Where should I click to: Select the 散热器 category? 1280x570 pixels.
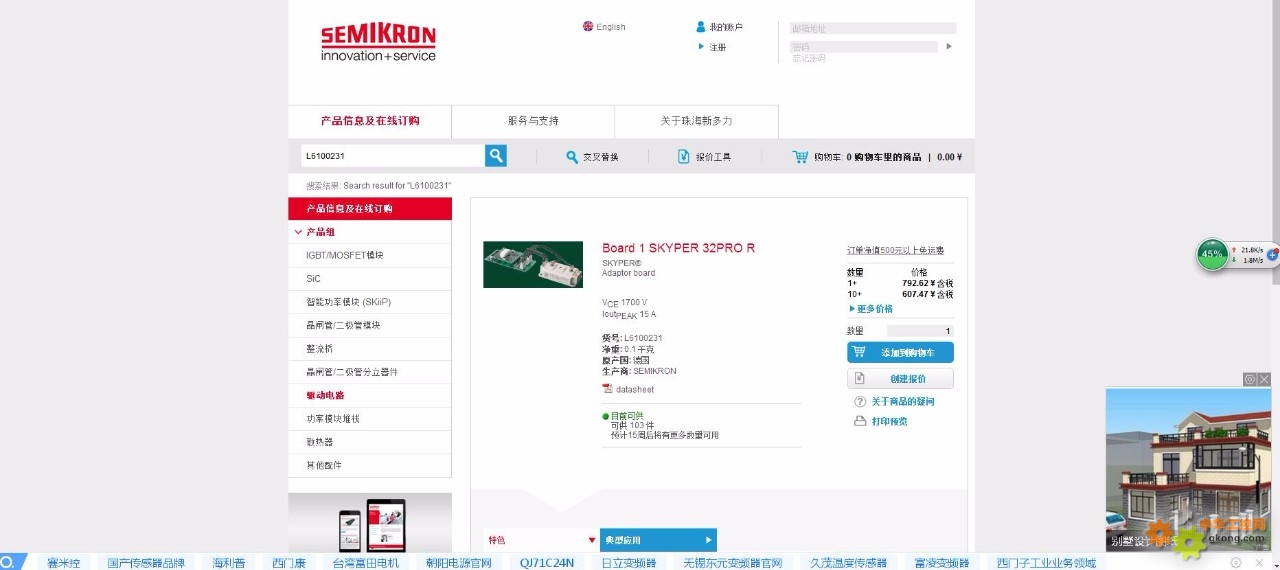[x=370, y=442]
